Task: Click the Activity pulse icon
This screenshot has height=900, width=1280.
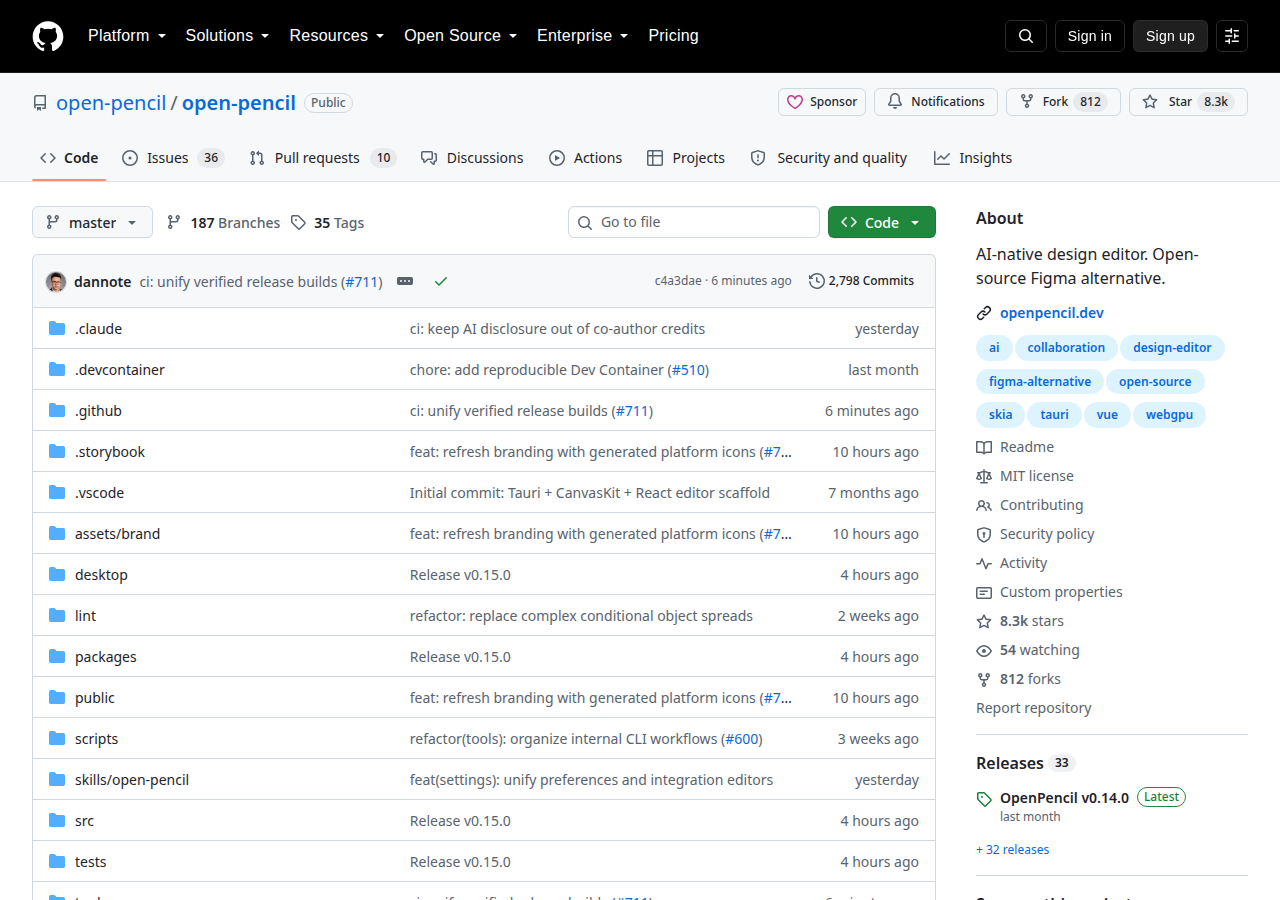Action: (984, 563)
